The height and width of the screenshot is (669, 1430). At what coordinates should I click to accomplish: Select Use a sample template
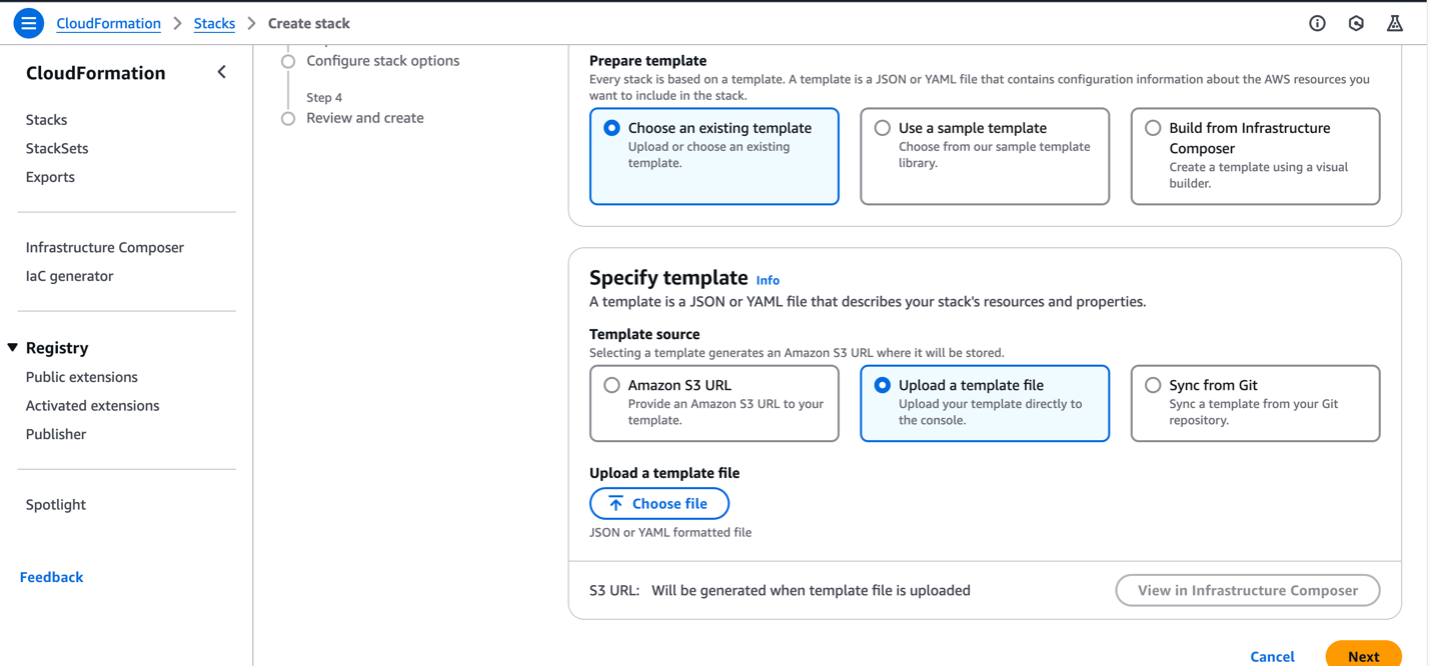(x=882, y=128)
